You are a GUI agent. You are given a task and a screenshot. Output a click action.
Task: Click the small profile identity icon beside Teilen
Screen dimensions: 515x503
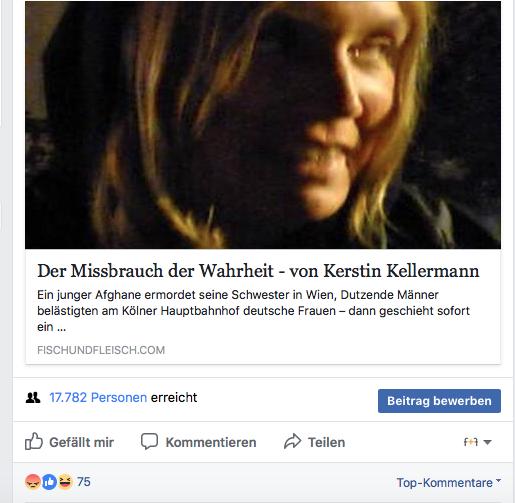(x=471, y=442)
